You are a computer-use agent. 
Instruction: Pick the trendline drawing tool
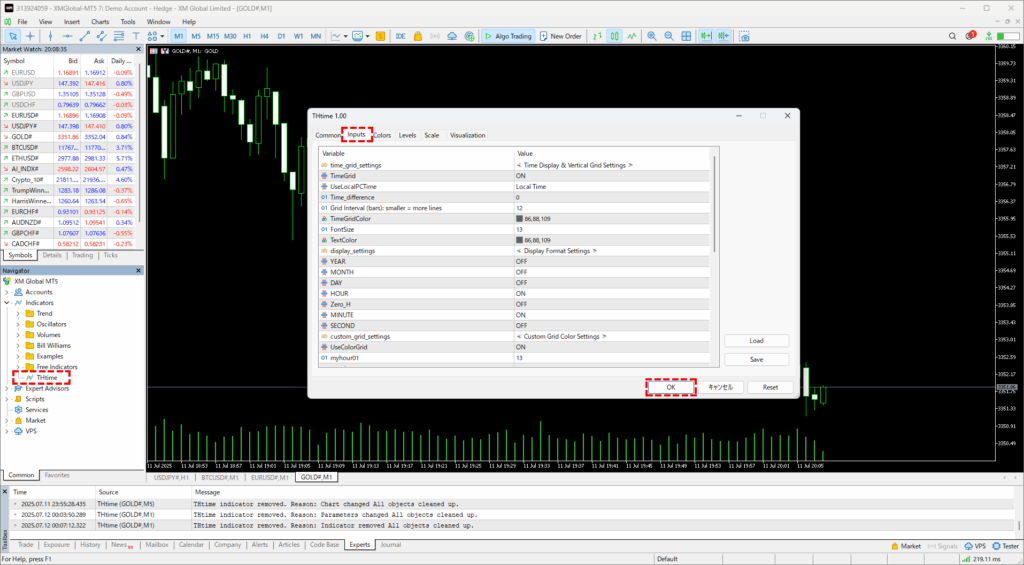(x=84, y=36)
